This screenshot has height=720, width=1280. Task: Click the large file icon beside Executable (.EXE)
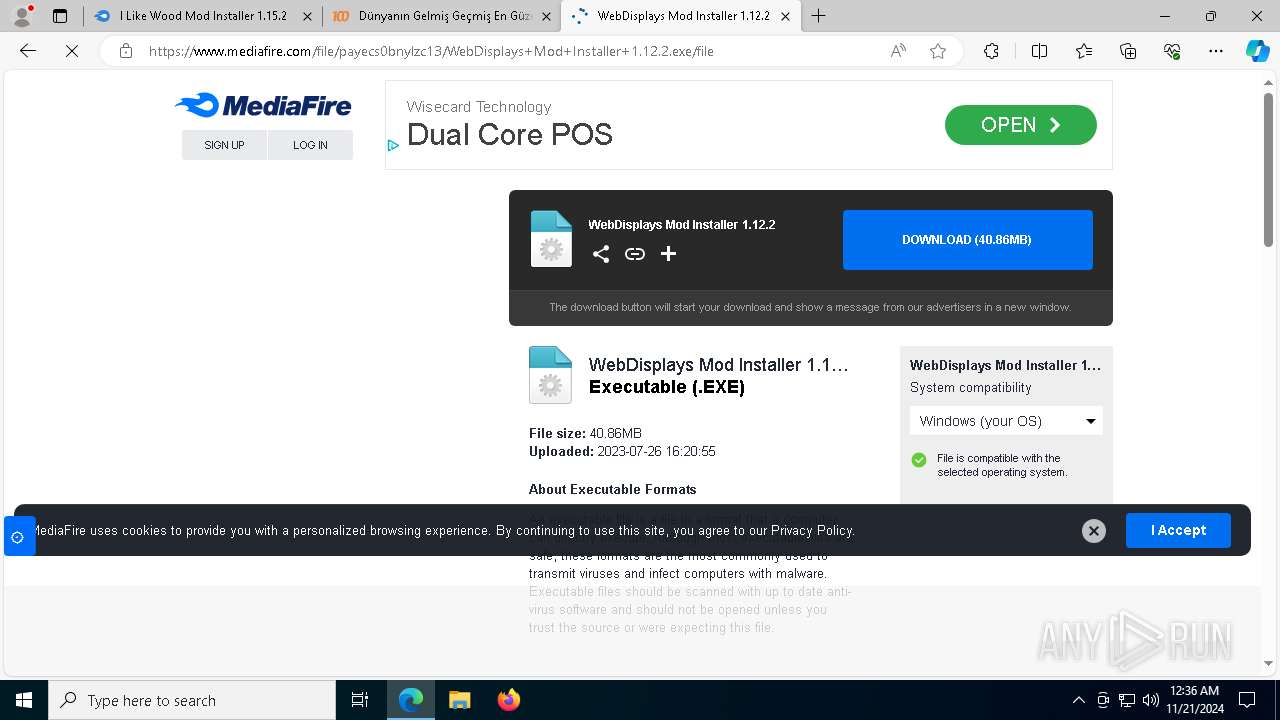click(550, 375)
